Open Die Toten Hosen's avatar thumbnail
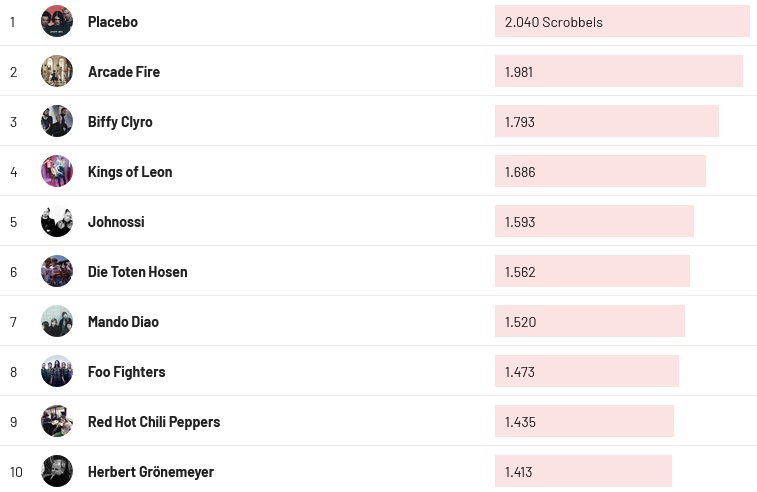This screenshot has width=757, height=492. tap(57, 271)
